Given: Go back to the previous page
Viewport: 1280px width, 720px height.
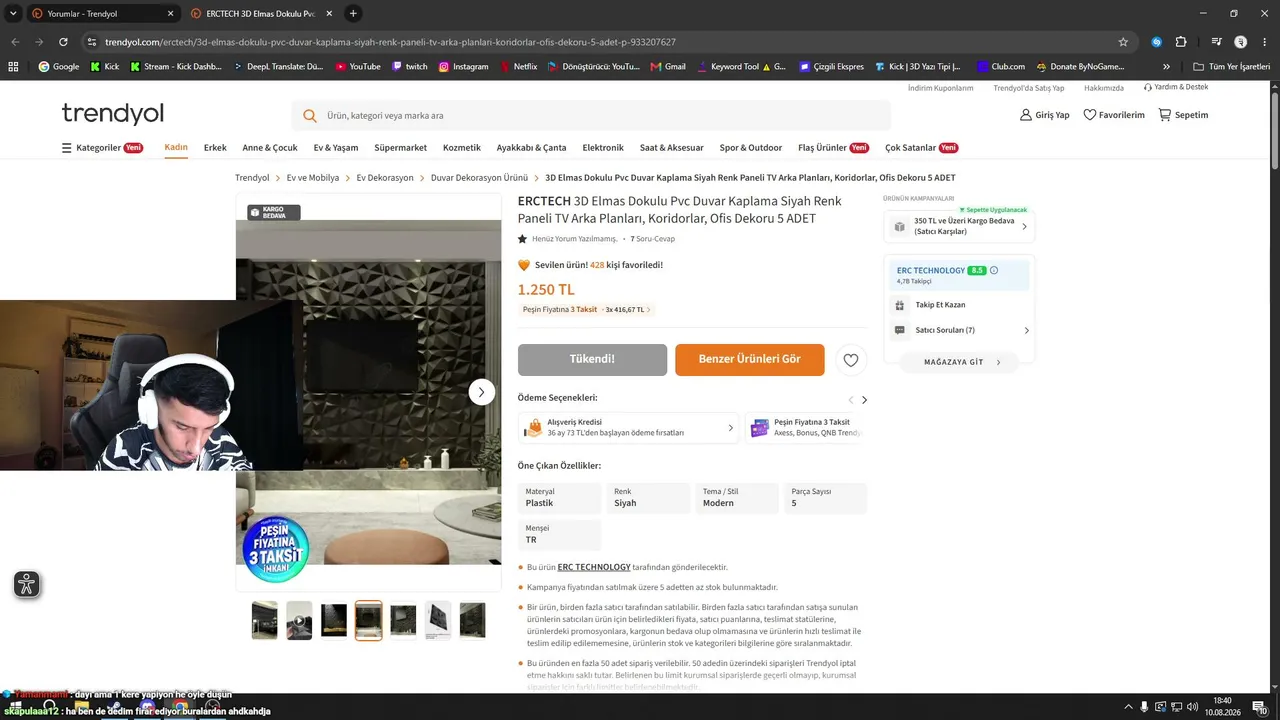Looking at the screenshot, I should [x=15, y=42].
